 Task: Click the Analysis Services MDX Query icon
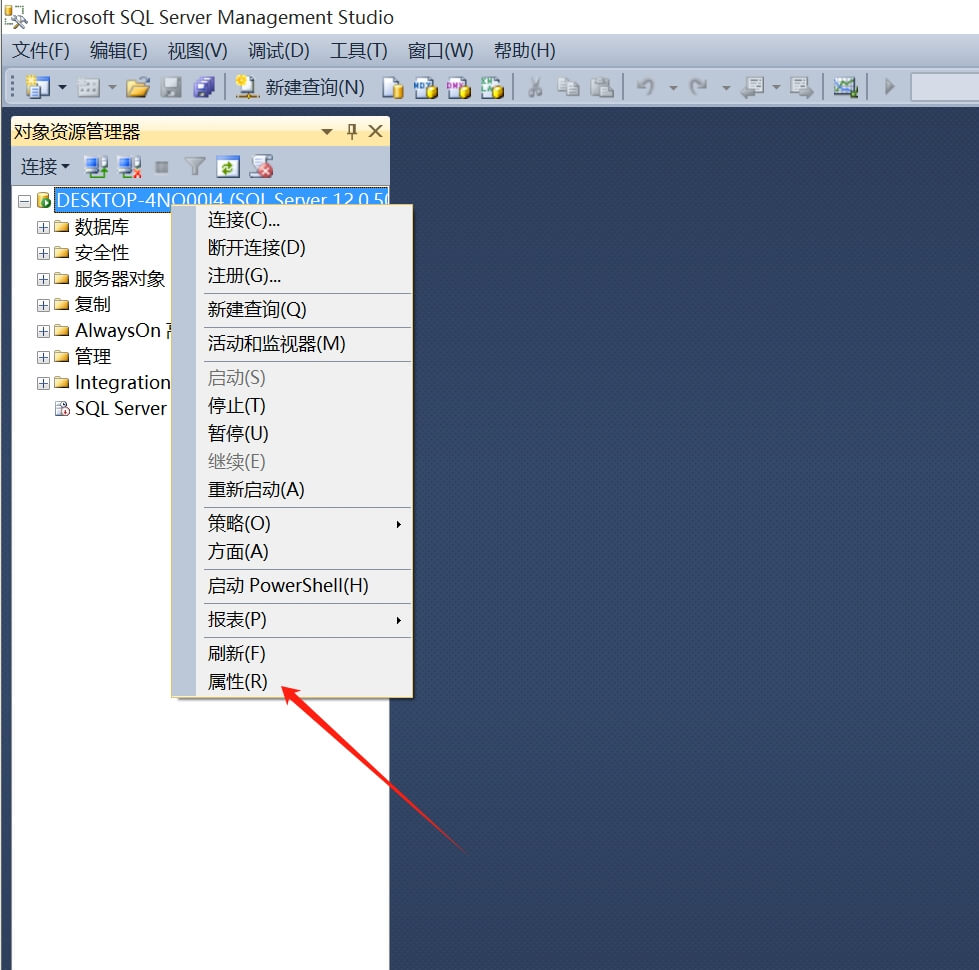pyautogui.click(x=426, y=88)
